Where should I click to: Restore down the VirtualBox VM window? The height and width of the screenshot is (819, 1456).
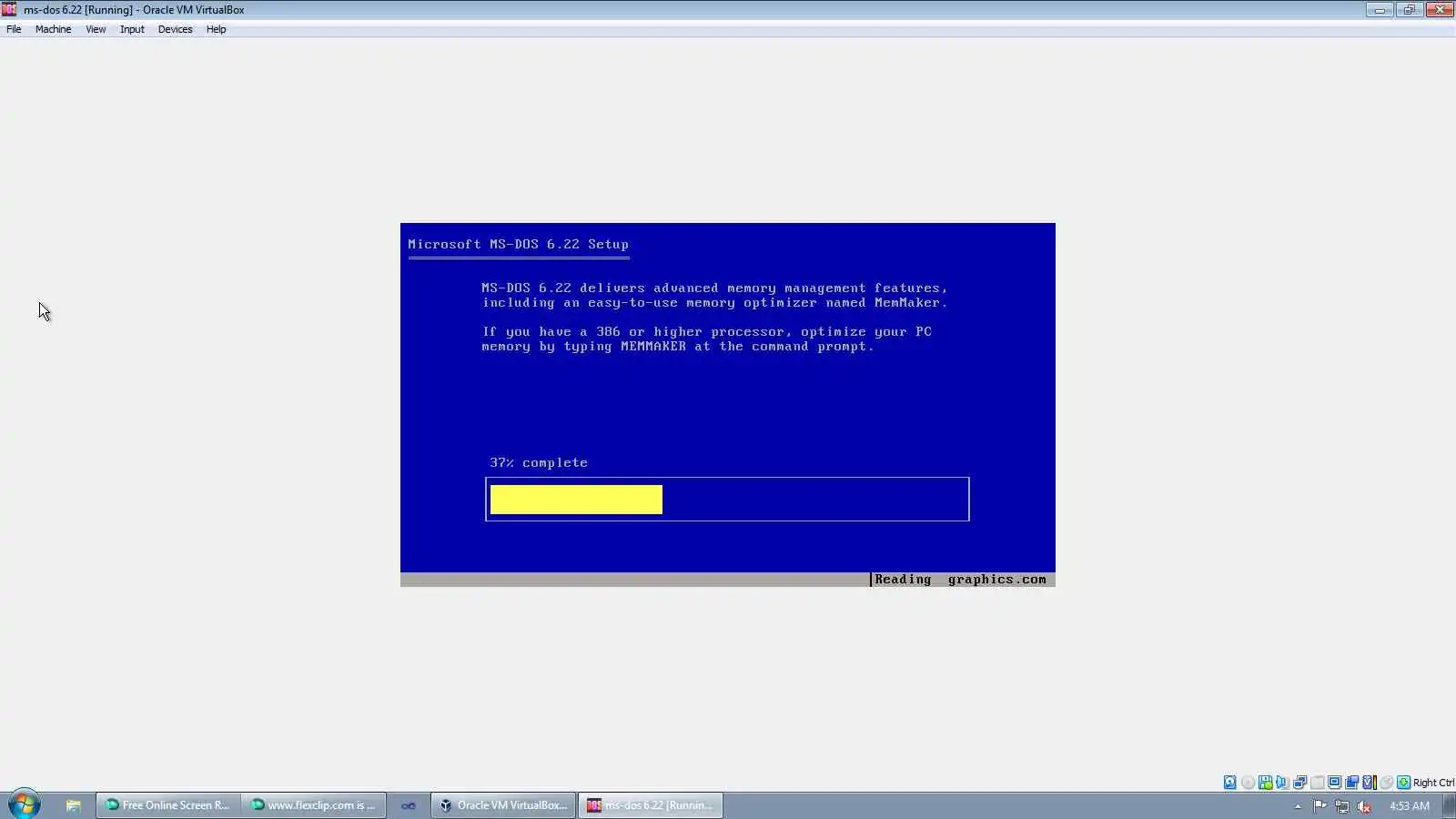[1409, 9]
